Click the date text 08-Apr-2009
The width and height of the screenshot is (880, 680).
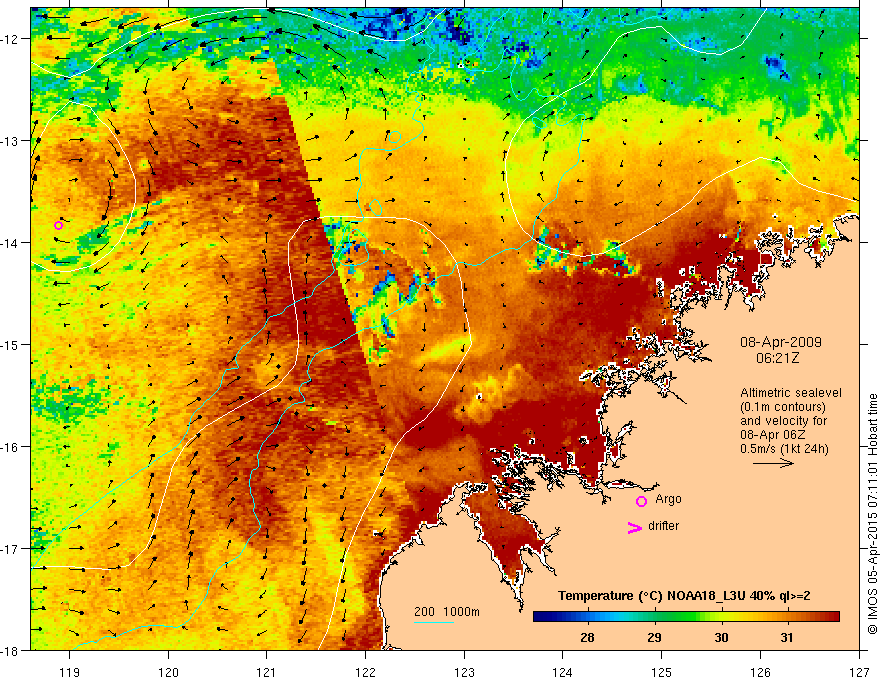[781, 342]
